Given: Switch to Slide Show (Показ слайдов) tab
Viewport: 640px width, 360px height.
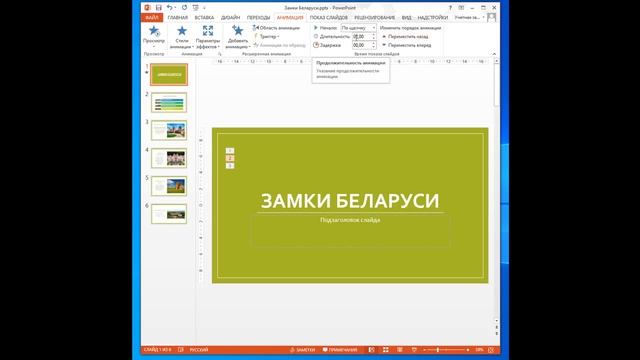Looking at the screenshot, I should click(329, 18).
